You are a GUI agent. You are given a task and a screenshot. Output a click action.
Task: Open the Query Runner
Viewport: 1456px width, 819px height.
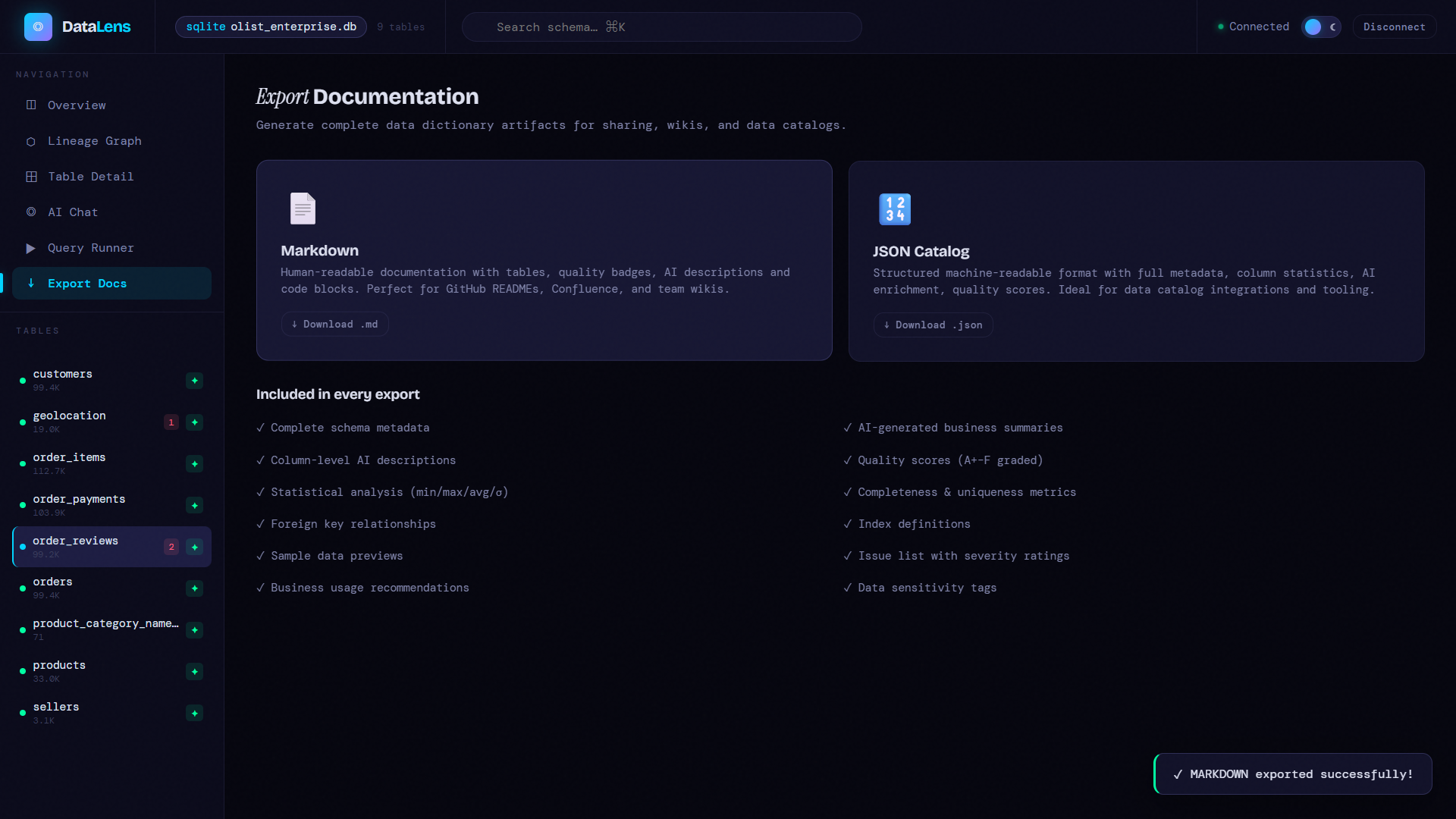tap(111, 248)
